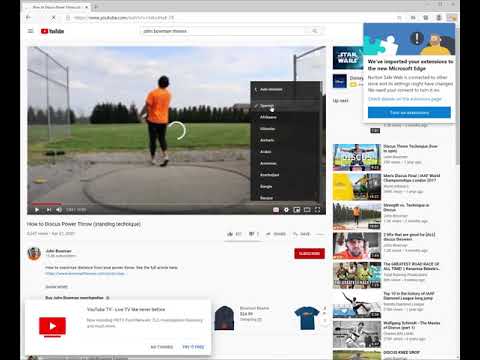Click the YouTube logo

click(x=52, y=31)
